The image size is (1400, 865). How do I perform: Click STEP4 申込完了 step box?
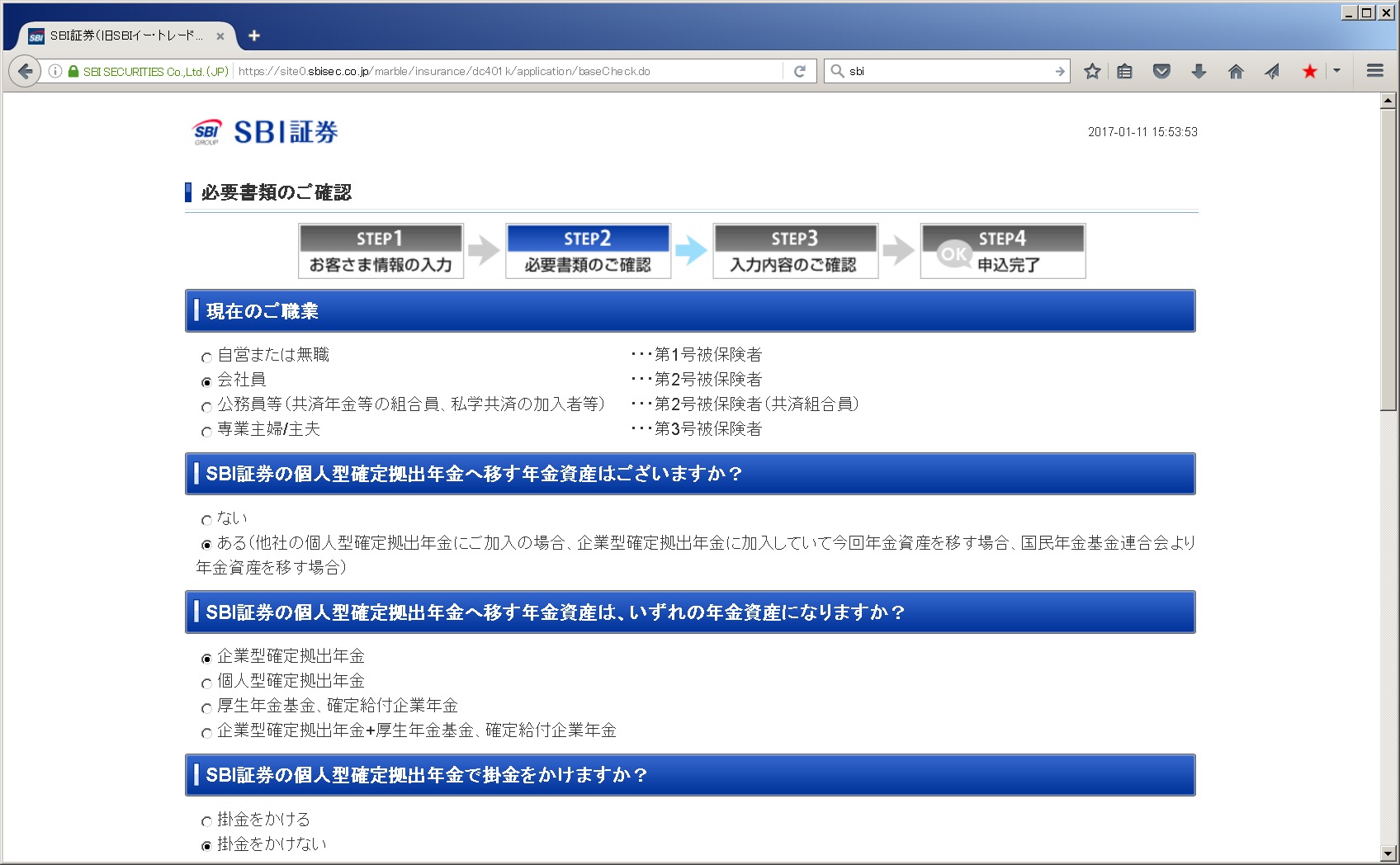[1003, 251]
